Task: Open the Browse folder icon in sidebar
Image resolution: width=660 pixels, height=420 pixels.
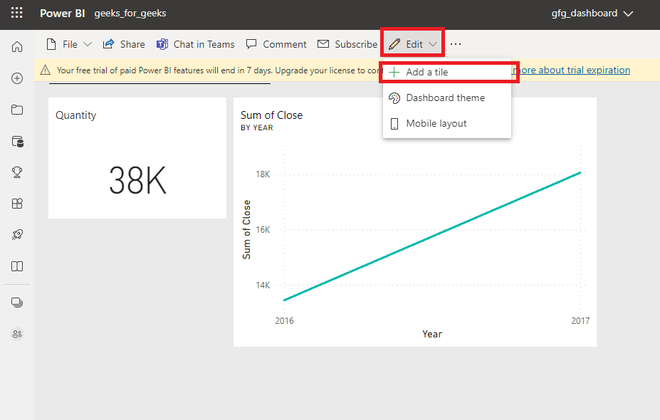Action: pos(17,110)
